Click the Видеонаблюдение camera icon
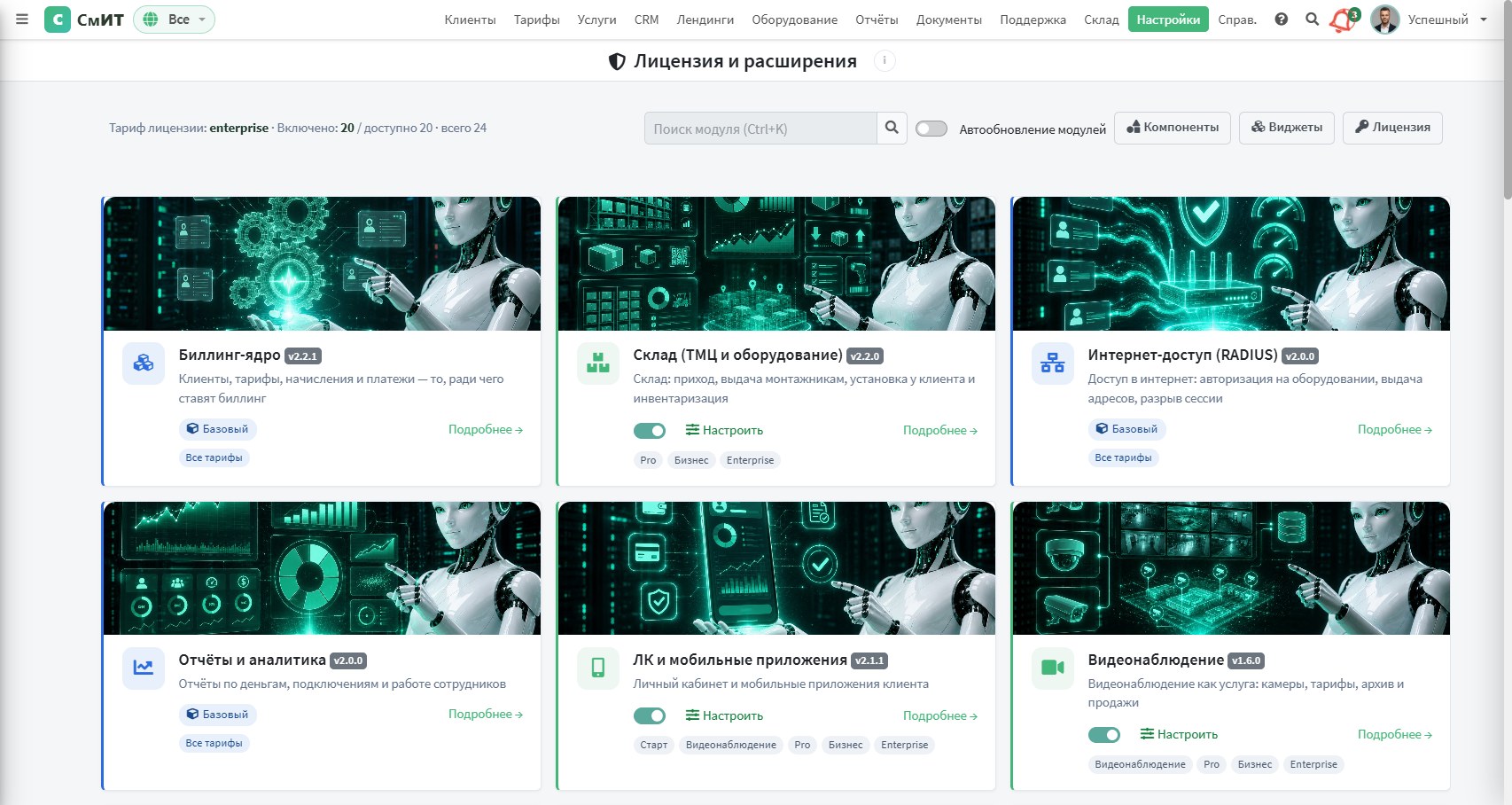Viewport: 1512px width, 805px height. coord(1053,668)
